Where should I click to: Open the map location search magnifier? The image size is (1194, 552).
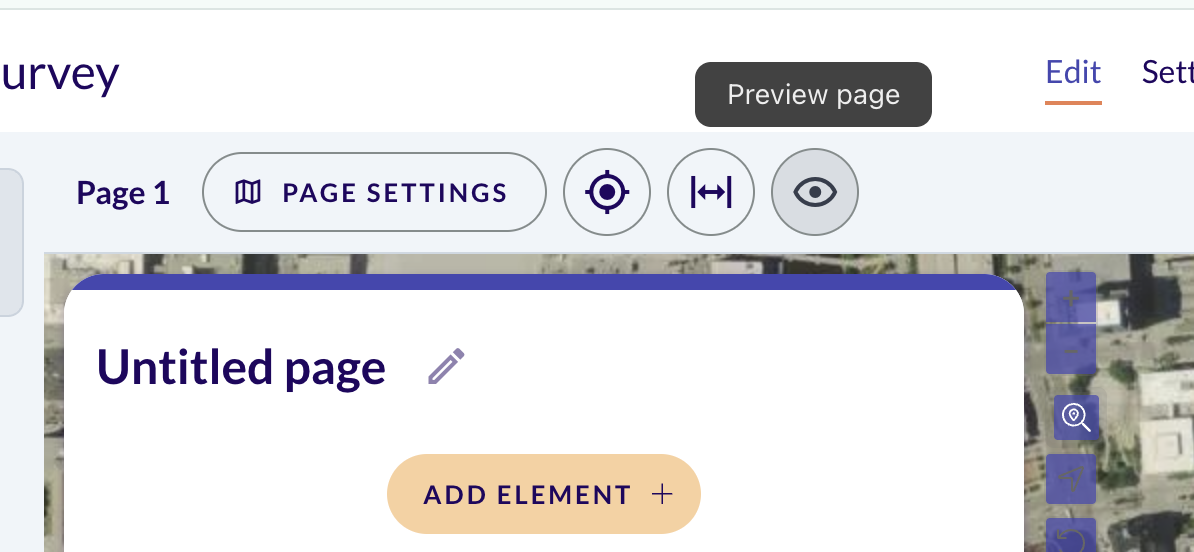point(1076,417)
